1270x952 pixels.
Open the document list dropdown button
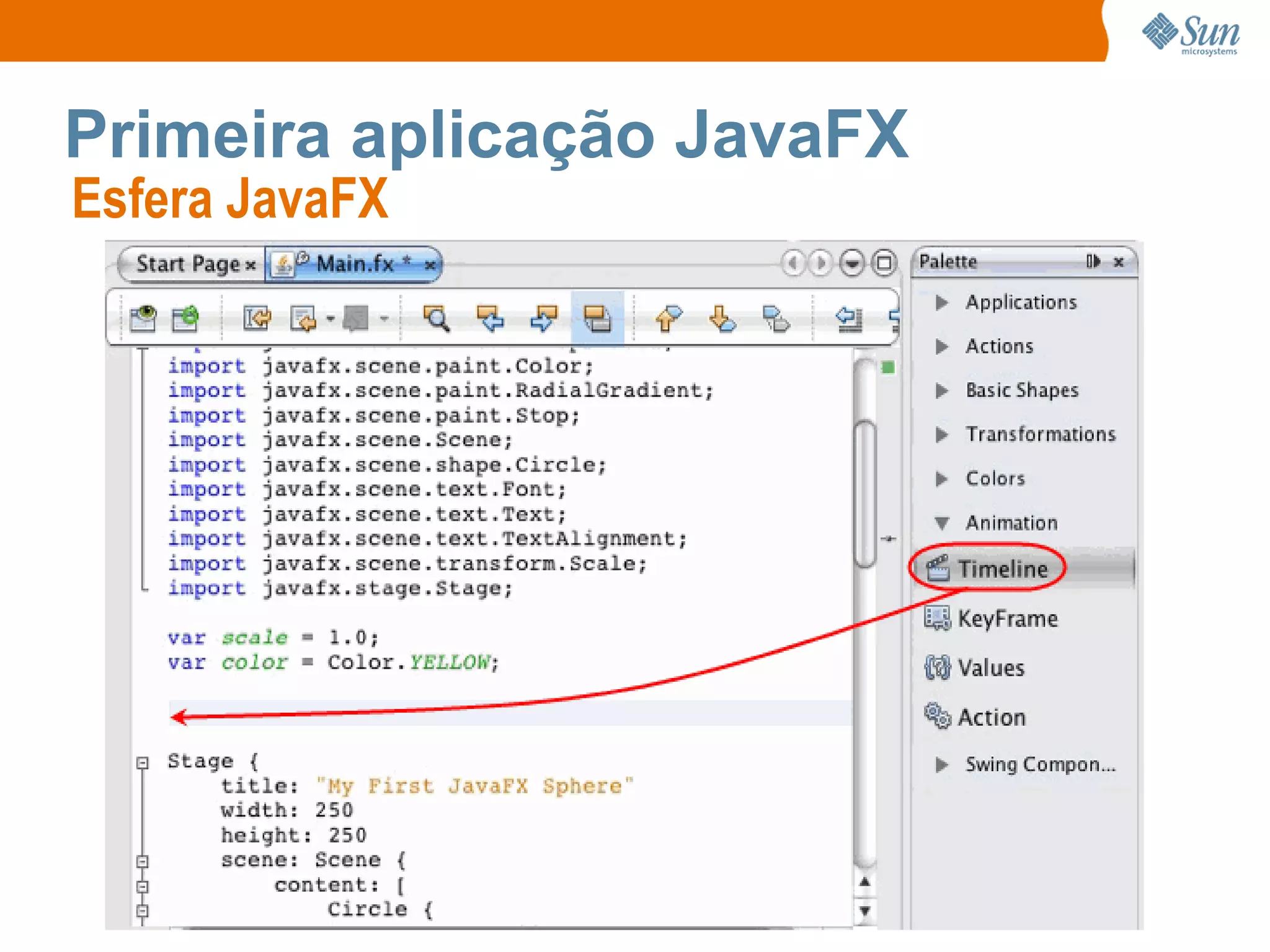pos(852,263)
